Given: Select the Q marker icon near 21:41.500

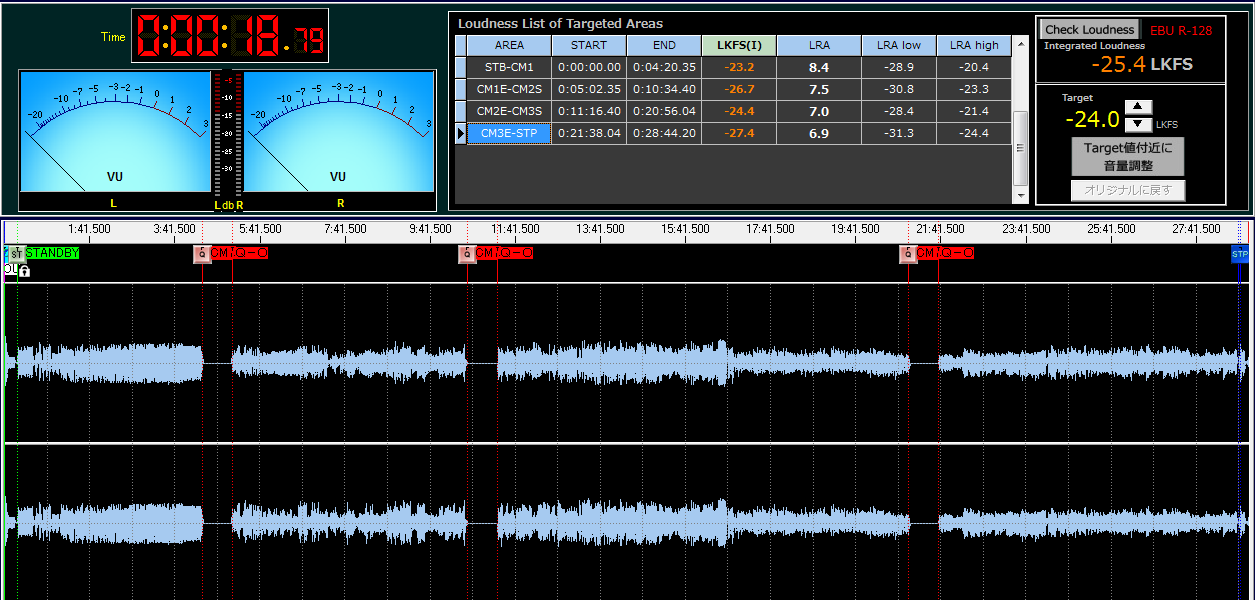Looking at the screenshot, I should pyautogui.click(x=908, y=254).
